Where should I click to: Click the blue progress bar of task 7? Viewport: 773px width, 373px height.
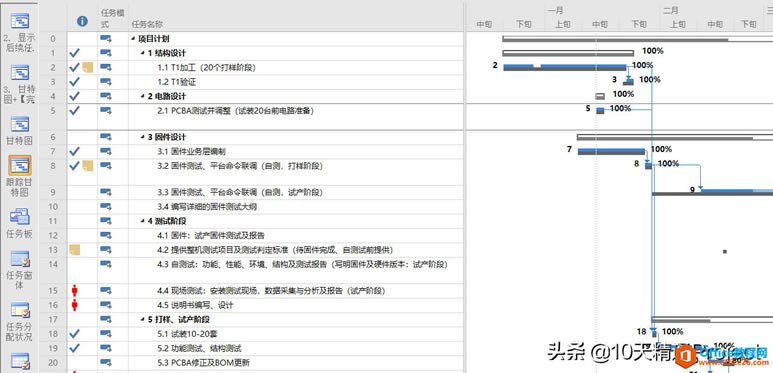[611, 149]
